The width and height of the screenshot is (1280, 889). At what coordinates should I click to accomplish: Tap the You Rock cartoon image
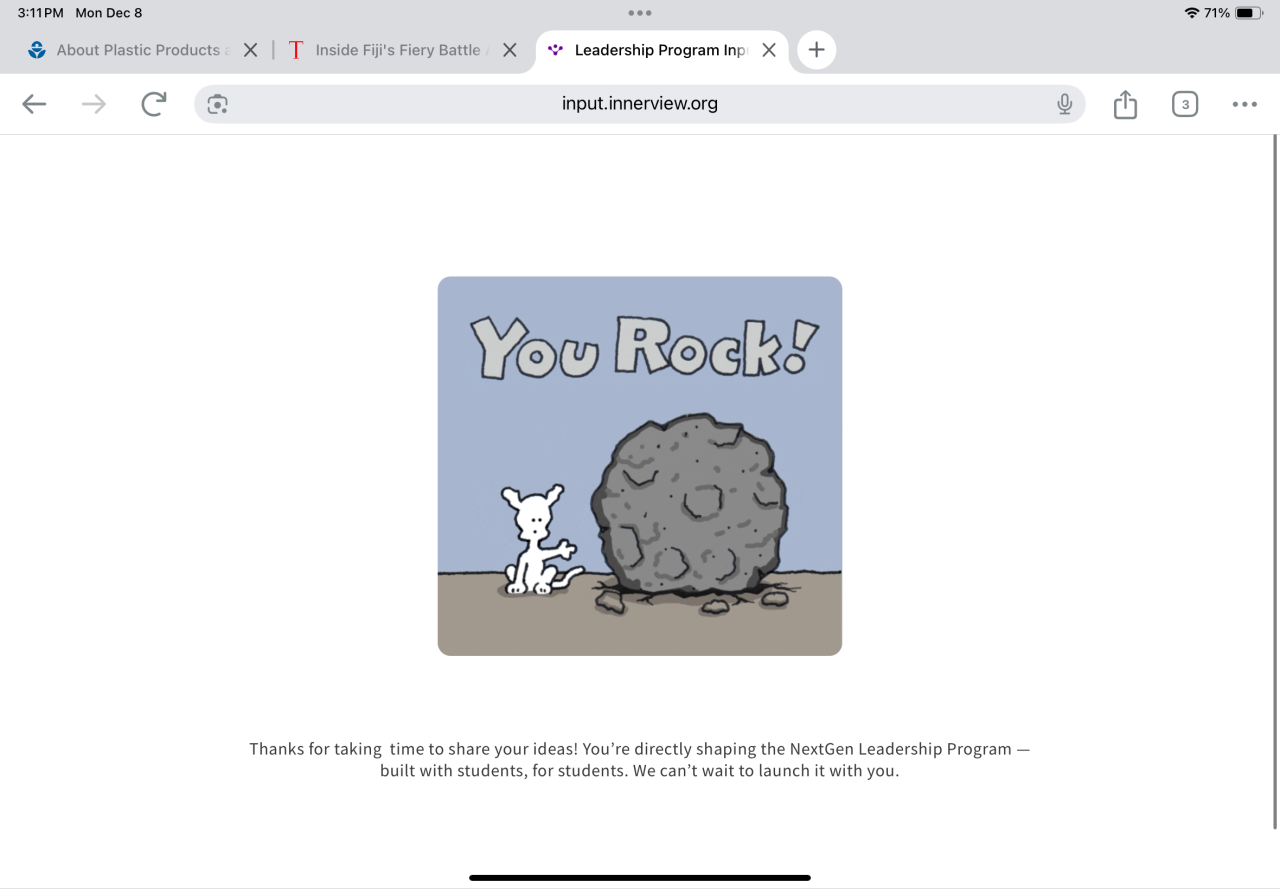point(640,466)
